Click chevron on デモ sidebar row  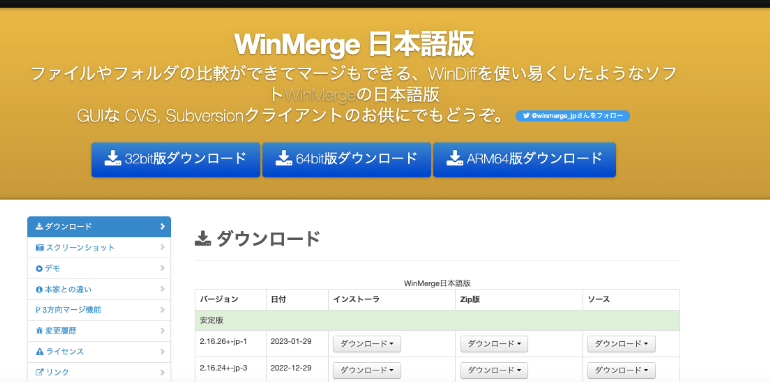pyautogui.click(x=163, y=268)
